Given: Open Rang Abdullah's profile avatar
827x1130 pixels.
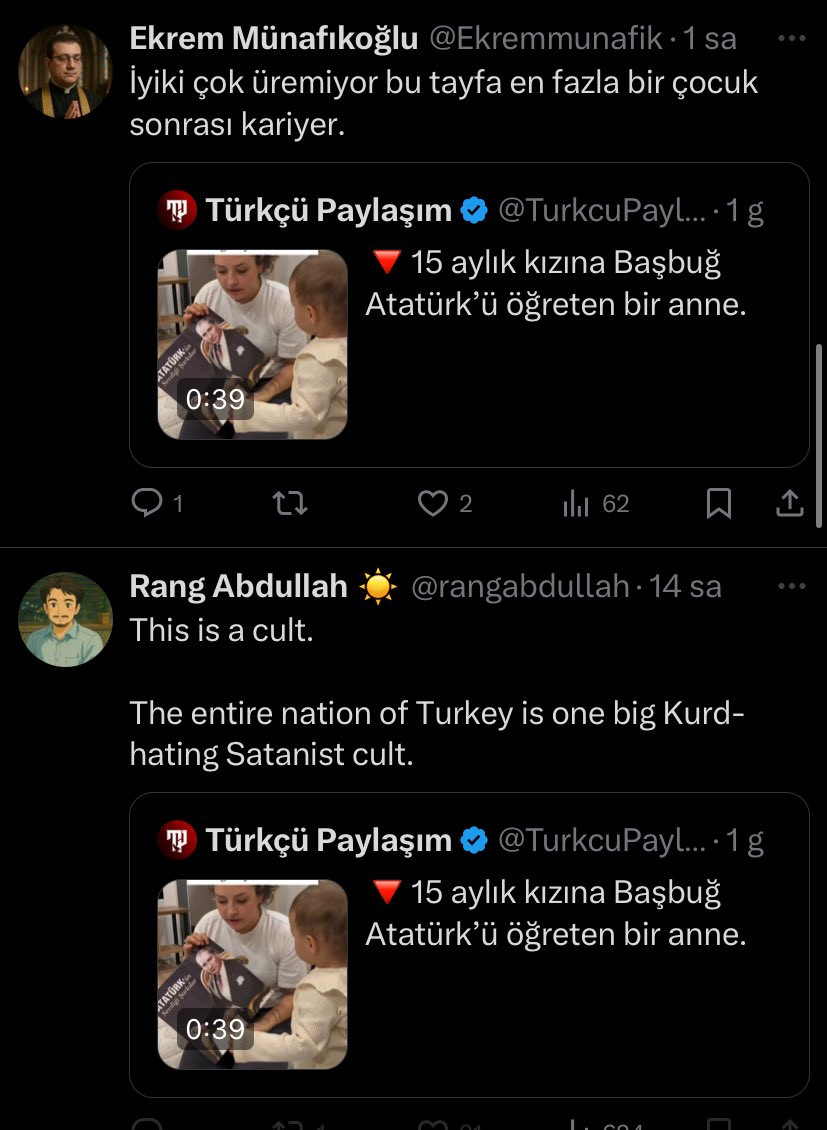Looking at the screenshot, I should 65,619.
